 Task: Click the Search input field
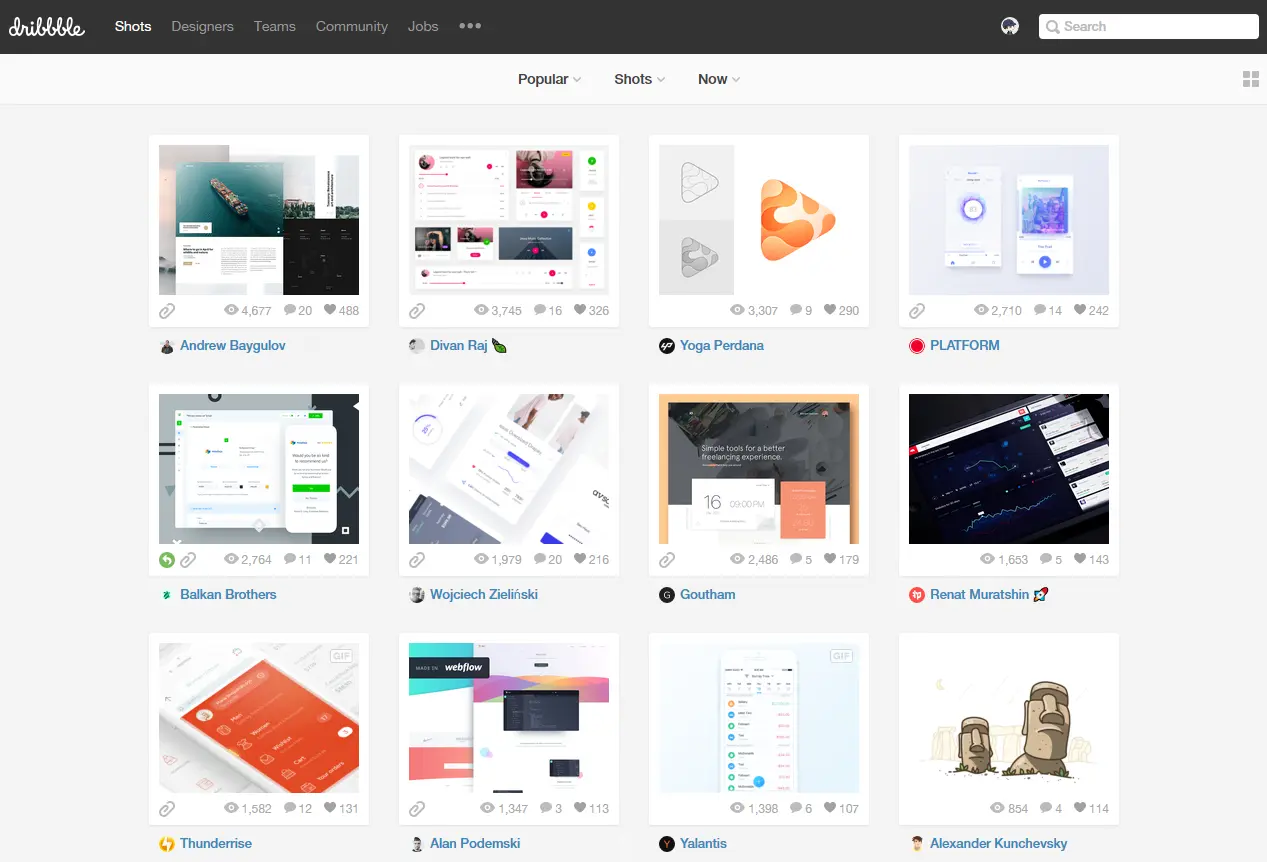[1149, 27]
